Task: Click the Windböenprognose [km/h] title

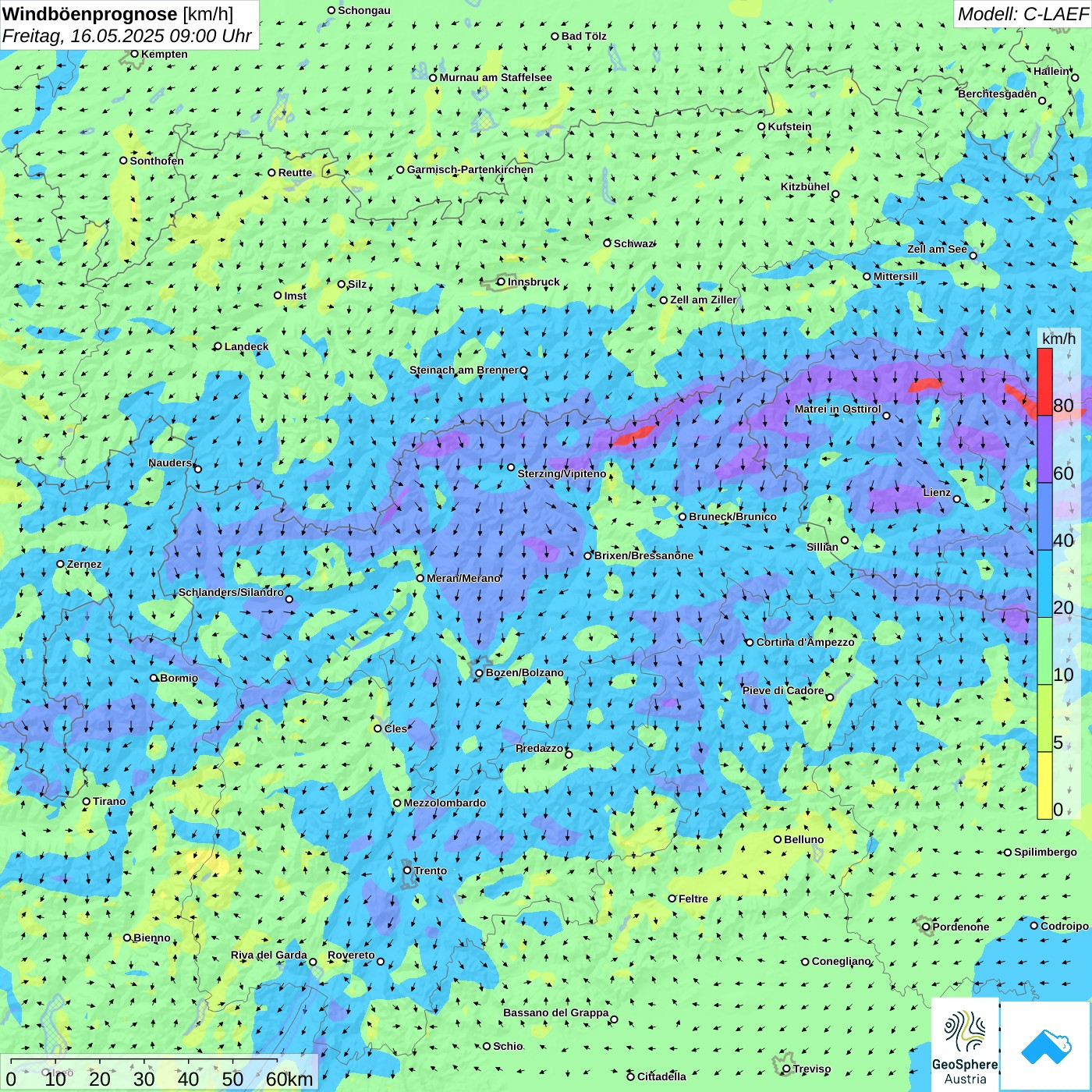Action: pos(119,13)
